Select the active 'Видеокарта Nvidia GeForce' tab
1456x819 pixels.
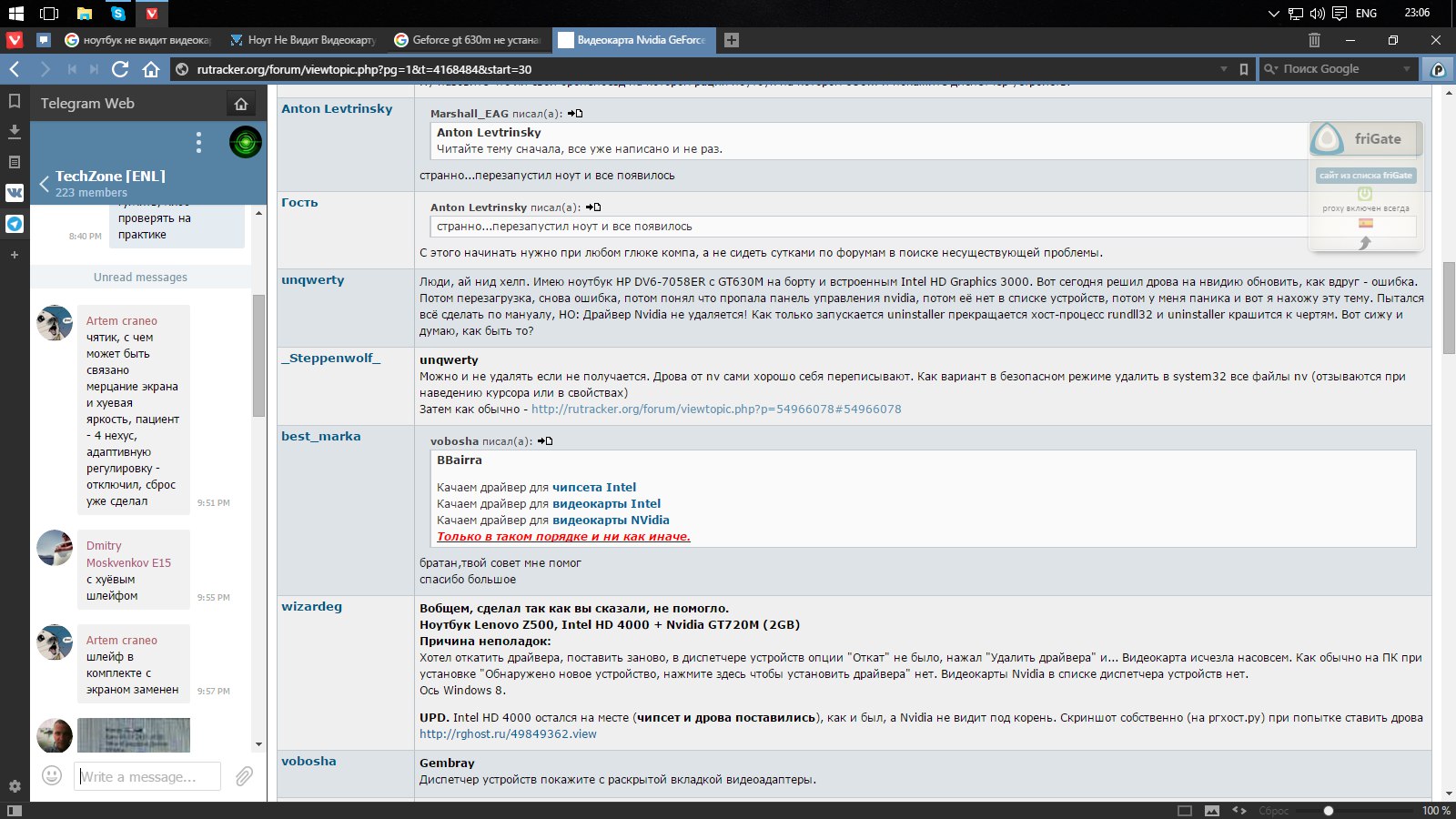coord(632,40)
